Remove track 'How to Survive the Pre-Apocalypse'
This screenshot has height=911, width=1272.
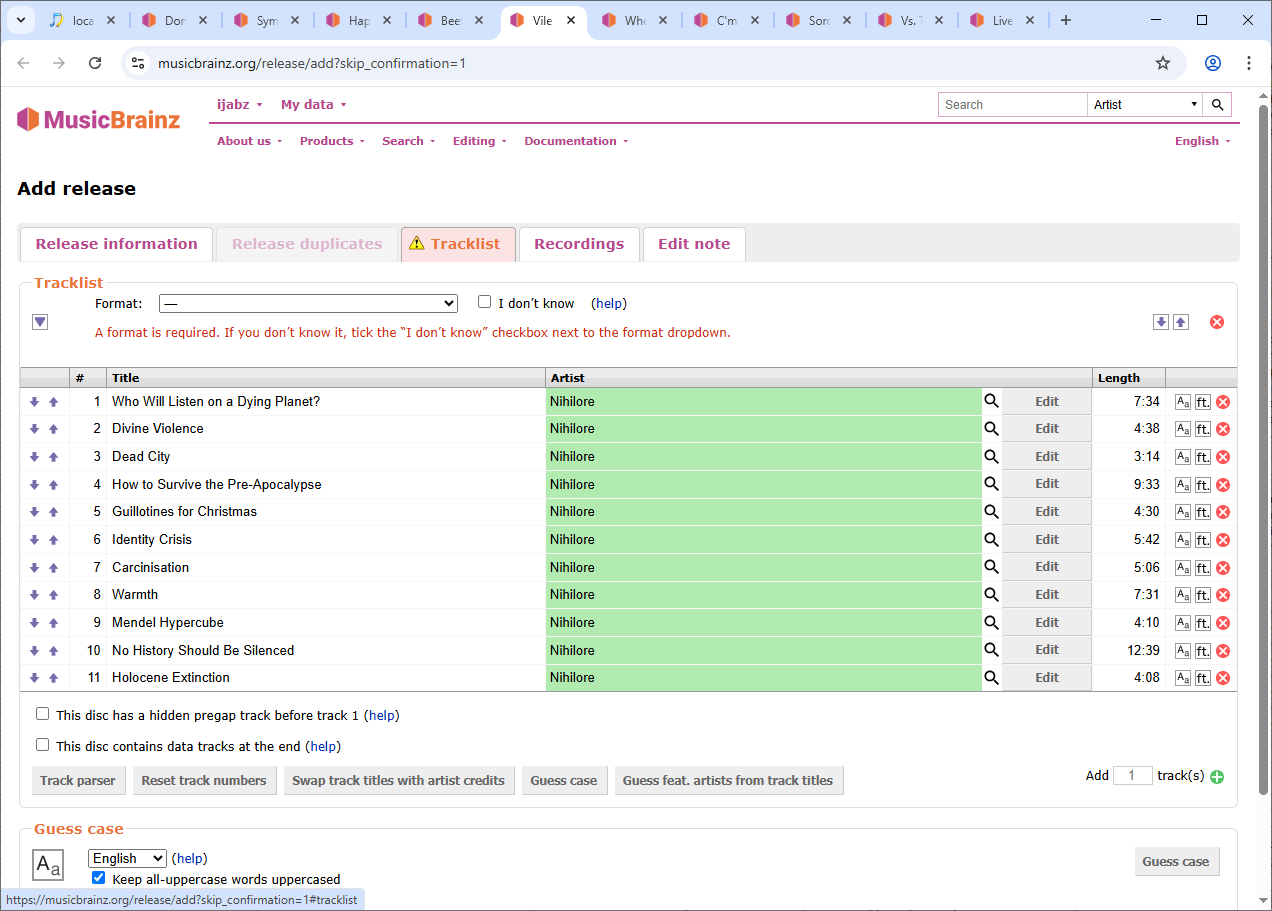coord(1223,485)
